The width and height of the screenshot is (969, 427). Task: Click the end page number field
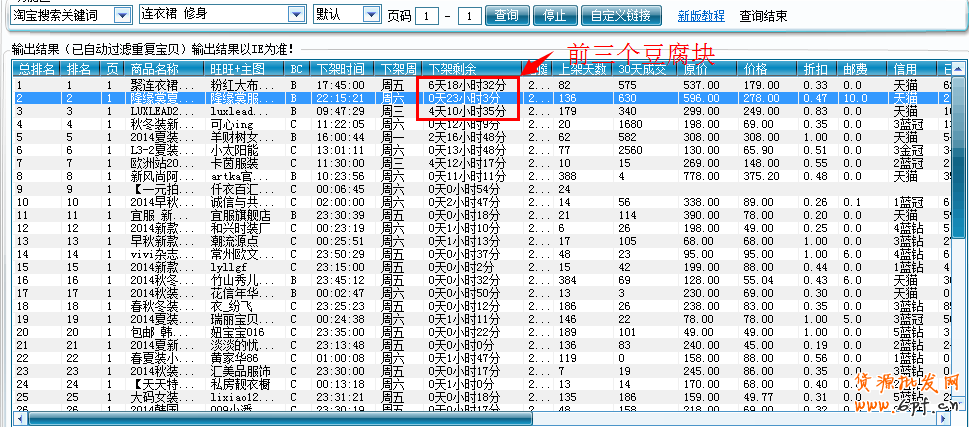click(470, 15)
